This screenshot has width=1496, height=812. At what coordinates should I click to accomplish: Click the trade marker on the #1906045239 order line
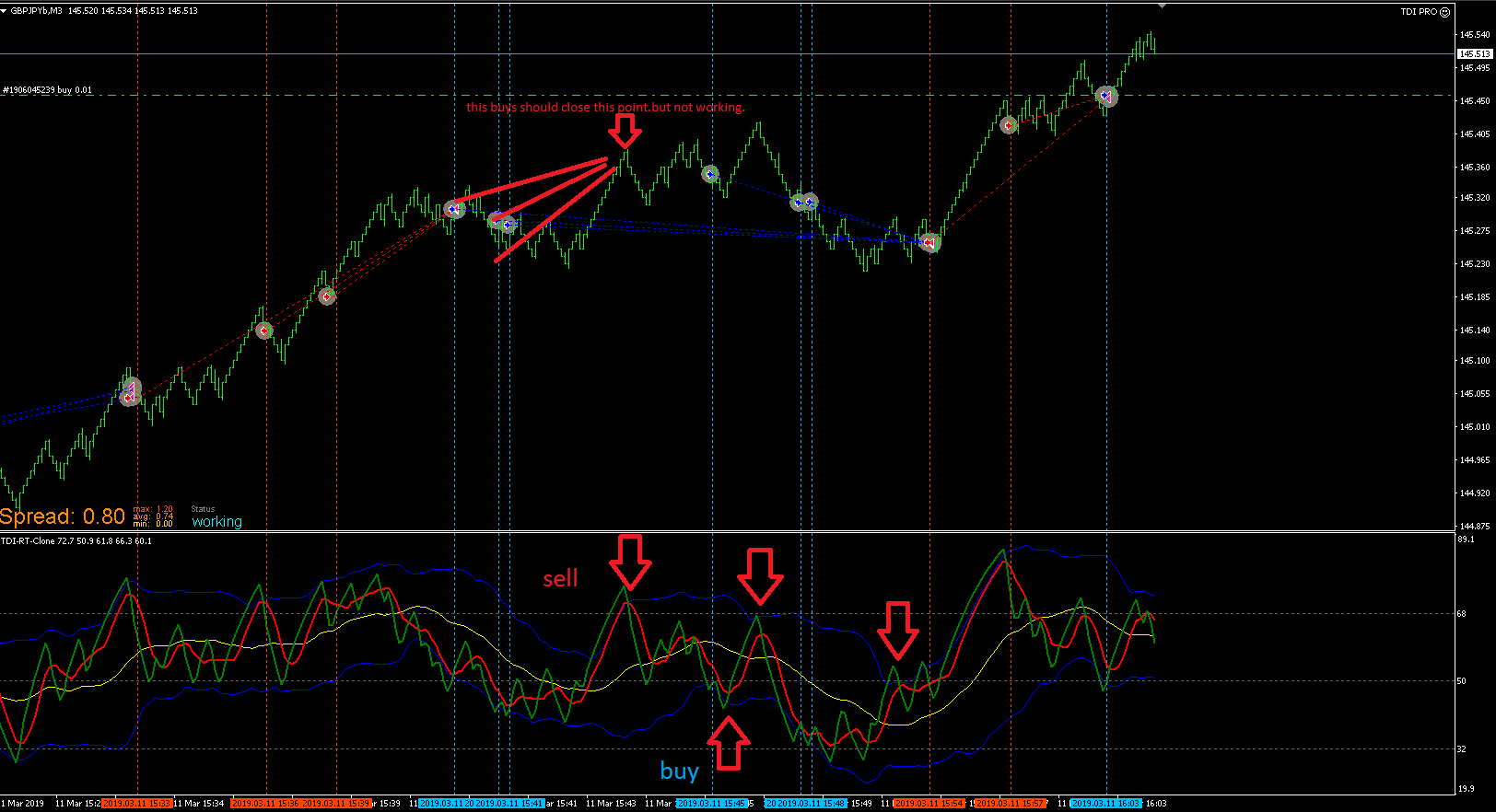coord(1106,96)
